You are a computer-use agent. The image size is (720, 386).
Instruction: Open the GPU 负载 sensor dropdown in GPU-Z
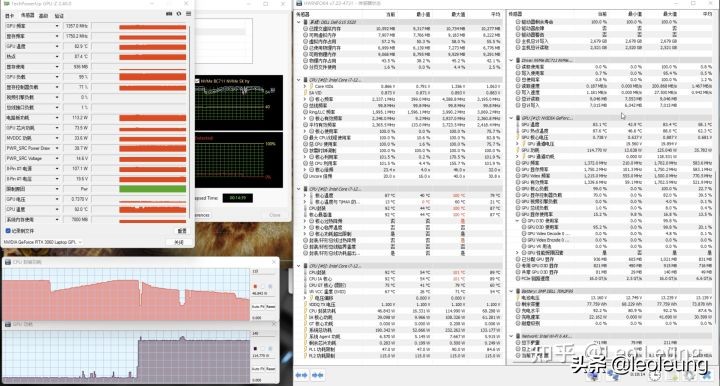click(57, 77)
